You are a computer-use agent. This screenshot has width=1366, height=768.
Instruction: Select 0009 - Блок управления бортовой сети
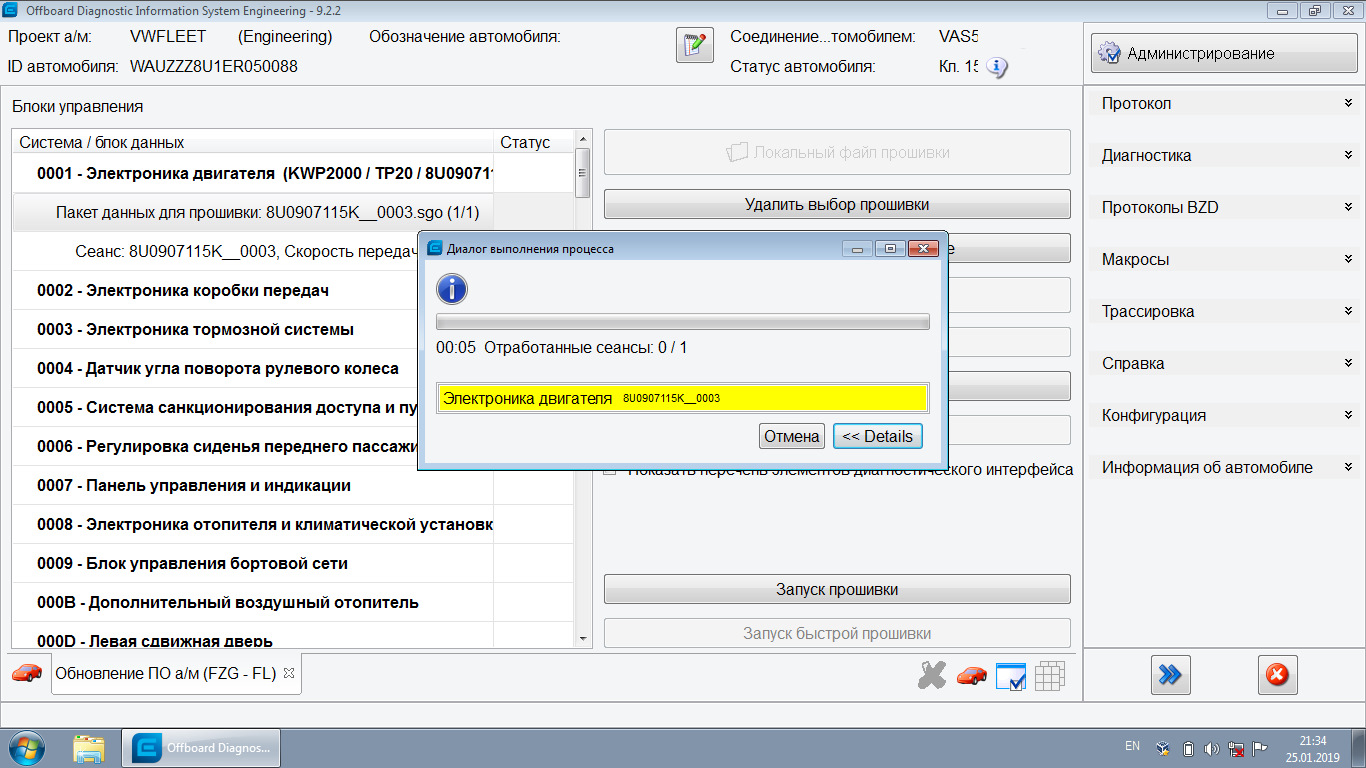(x=293, y=563)
